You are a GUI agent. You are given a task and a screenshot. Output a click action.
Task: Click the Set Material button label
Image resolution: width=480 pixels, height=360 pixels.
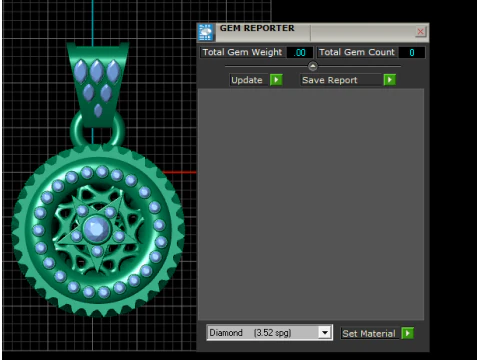pyautogui.click(x=369, y=333)
